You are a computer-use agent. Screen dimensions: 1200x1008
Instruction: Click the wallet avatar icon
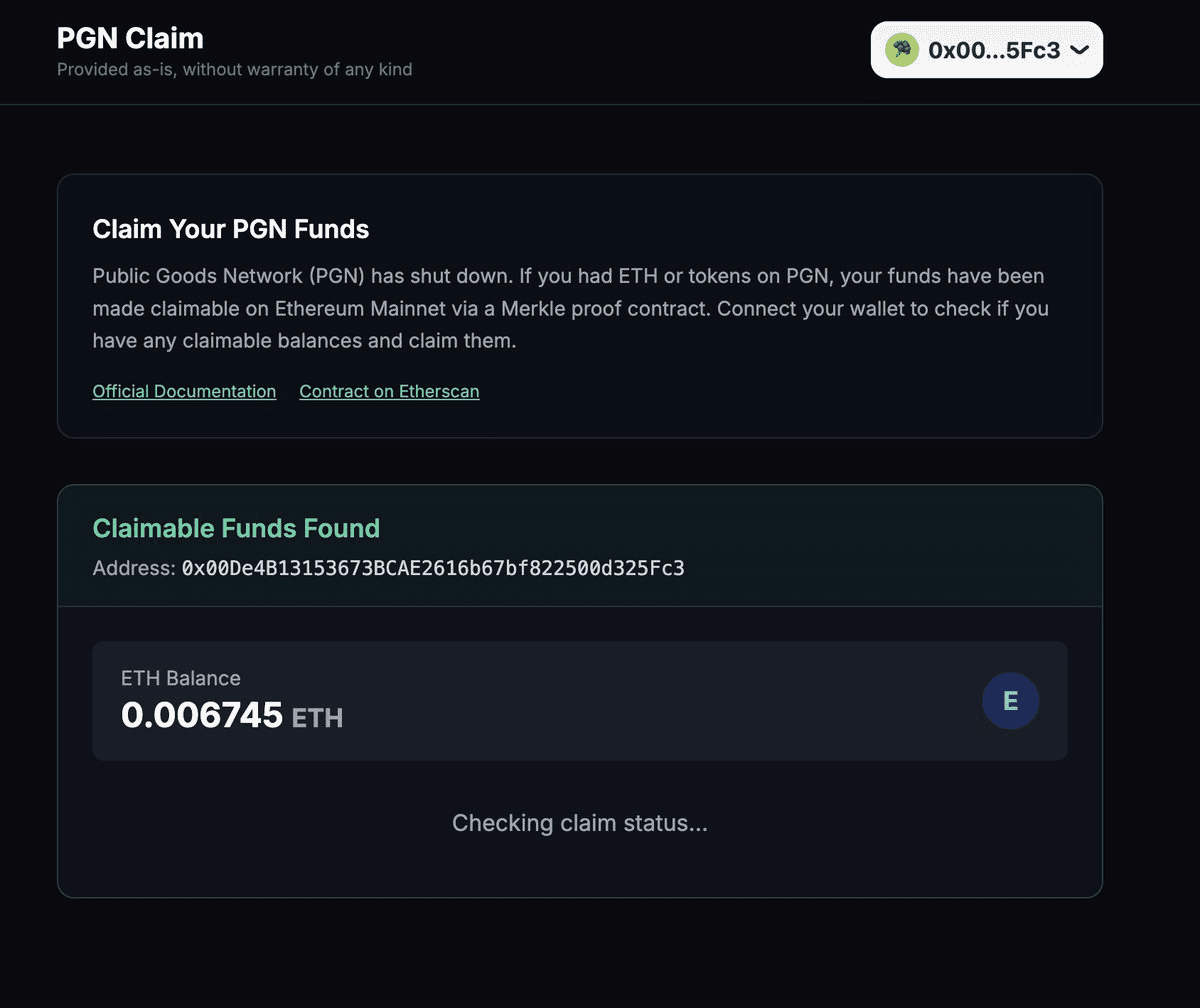tap(902, 50)
